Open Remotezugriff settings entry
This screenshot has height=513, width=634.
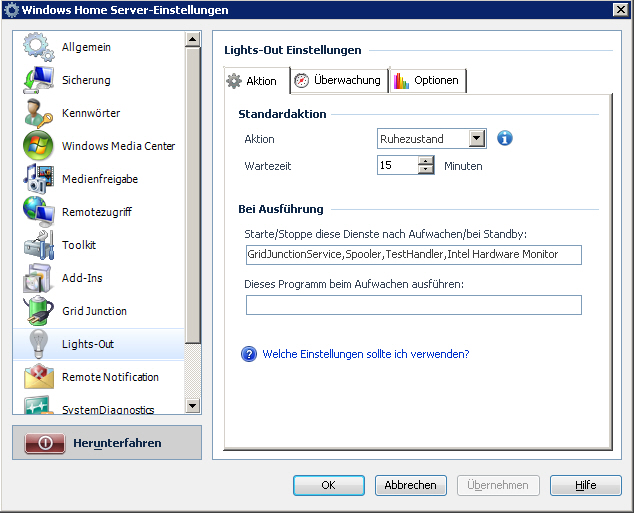(99, 211)
